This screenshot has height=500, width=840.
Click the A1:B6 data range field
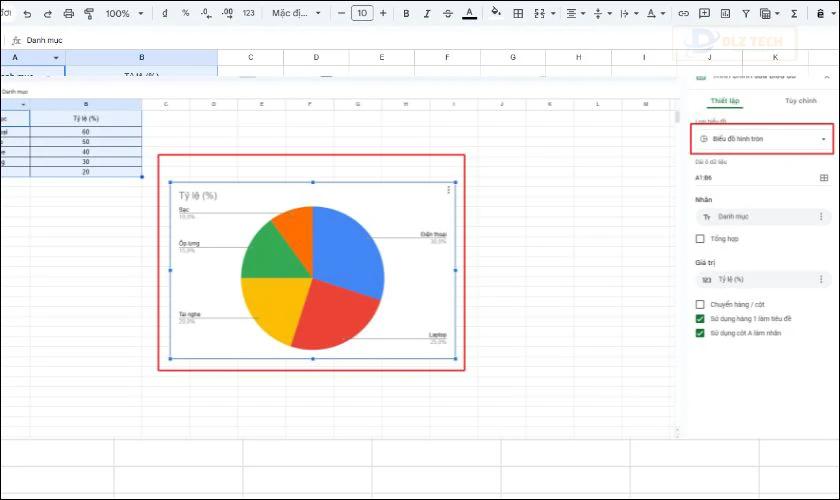pyautogui.click(x=754, y=177)
